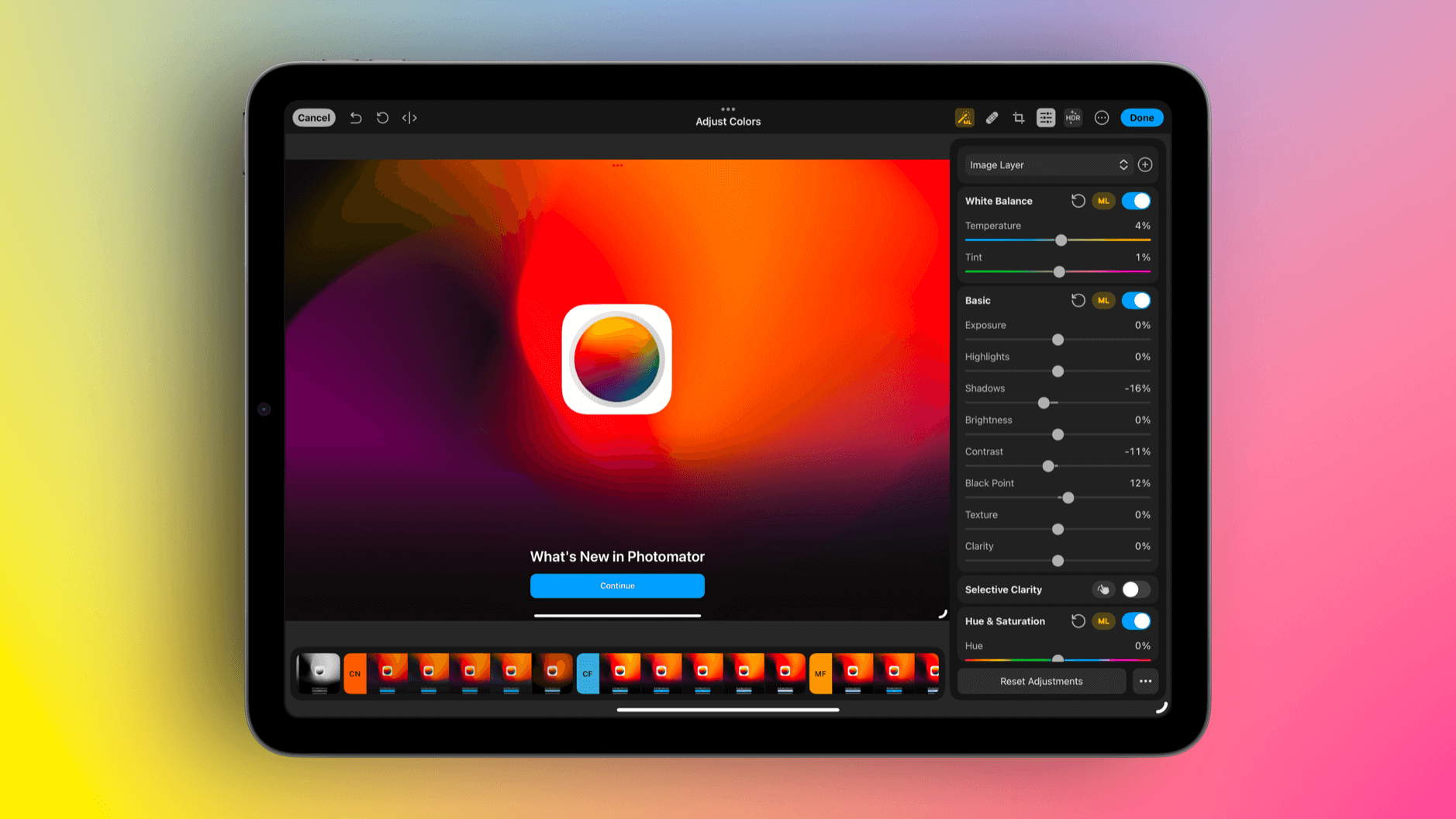1456x819 pixels.
Task: Enable the Selective Clarity toggle
Action: click(1137, 589)
